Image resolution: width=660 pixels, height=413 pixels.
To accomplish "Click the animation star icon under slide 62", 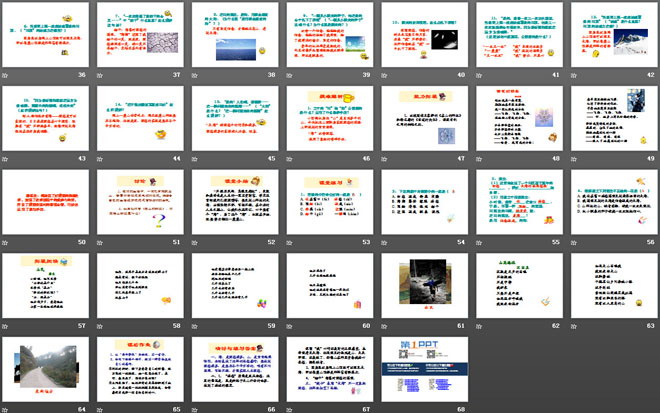I will click(474, 325).
